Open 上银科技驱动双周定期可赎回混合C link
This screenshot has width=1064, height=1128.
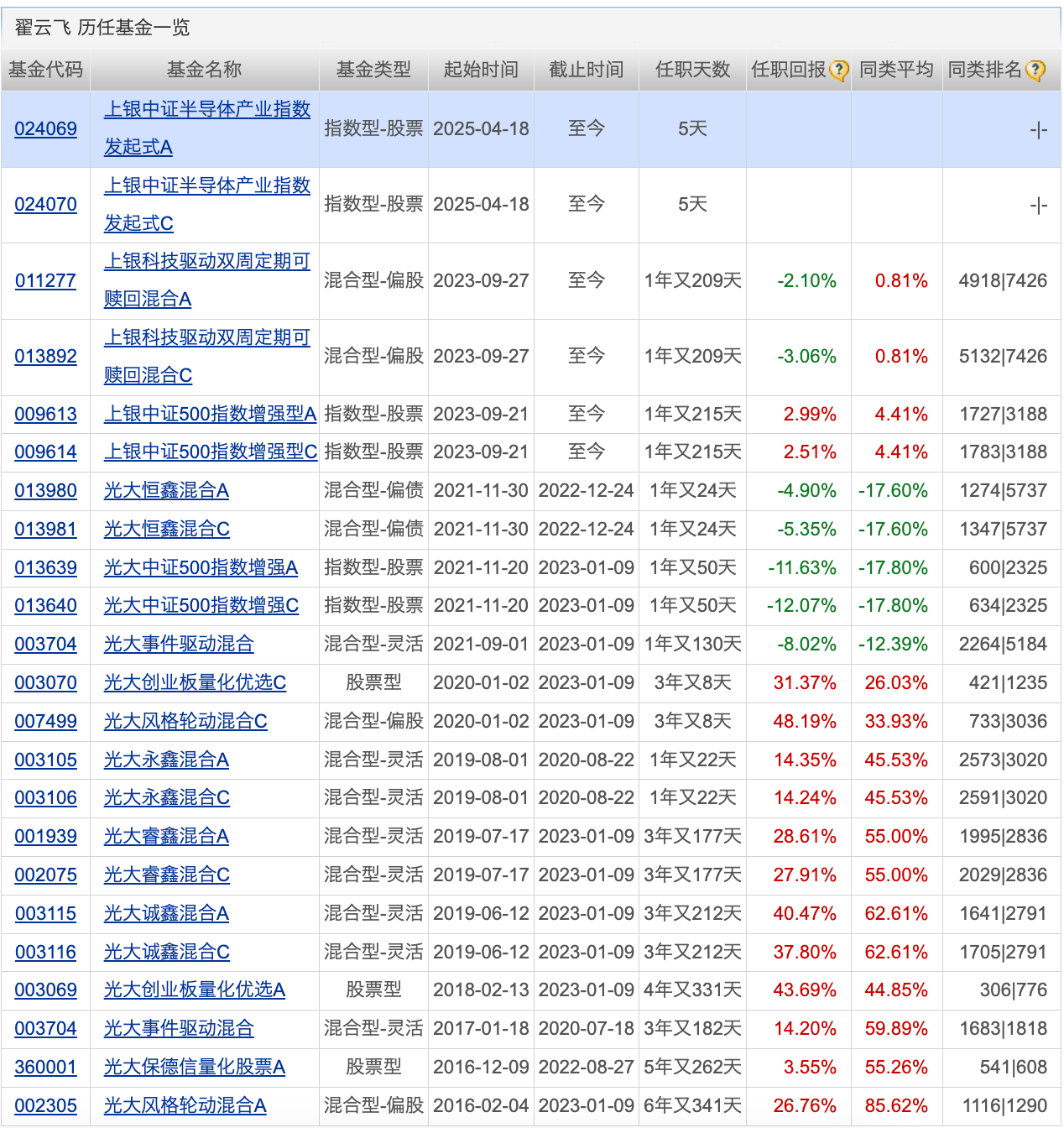(x=207, y=356)
